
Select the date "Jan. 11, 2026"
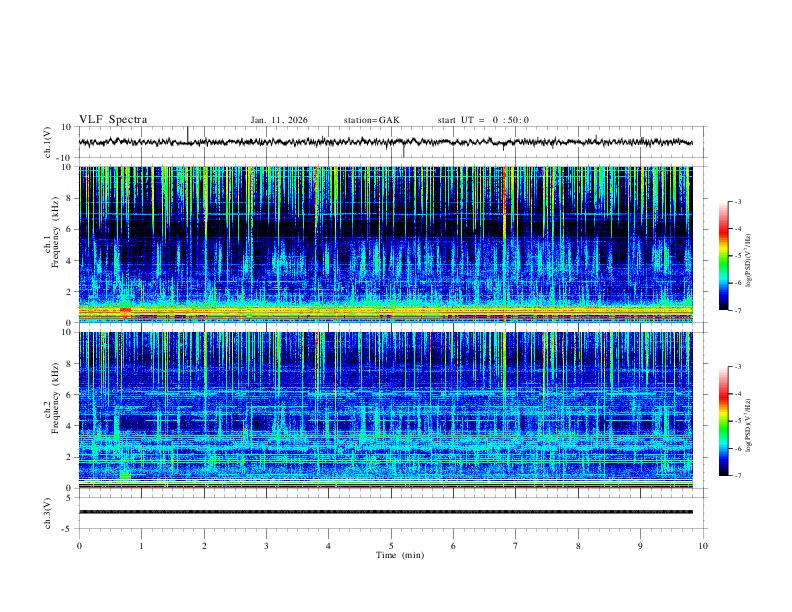tap(279, 120)
